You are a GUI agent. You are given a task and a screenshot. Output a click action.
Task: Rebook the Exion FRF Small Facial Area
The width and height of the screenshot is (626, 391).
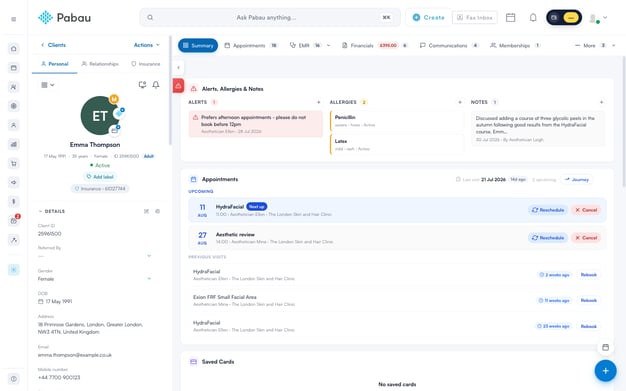588,300
